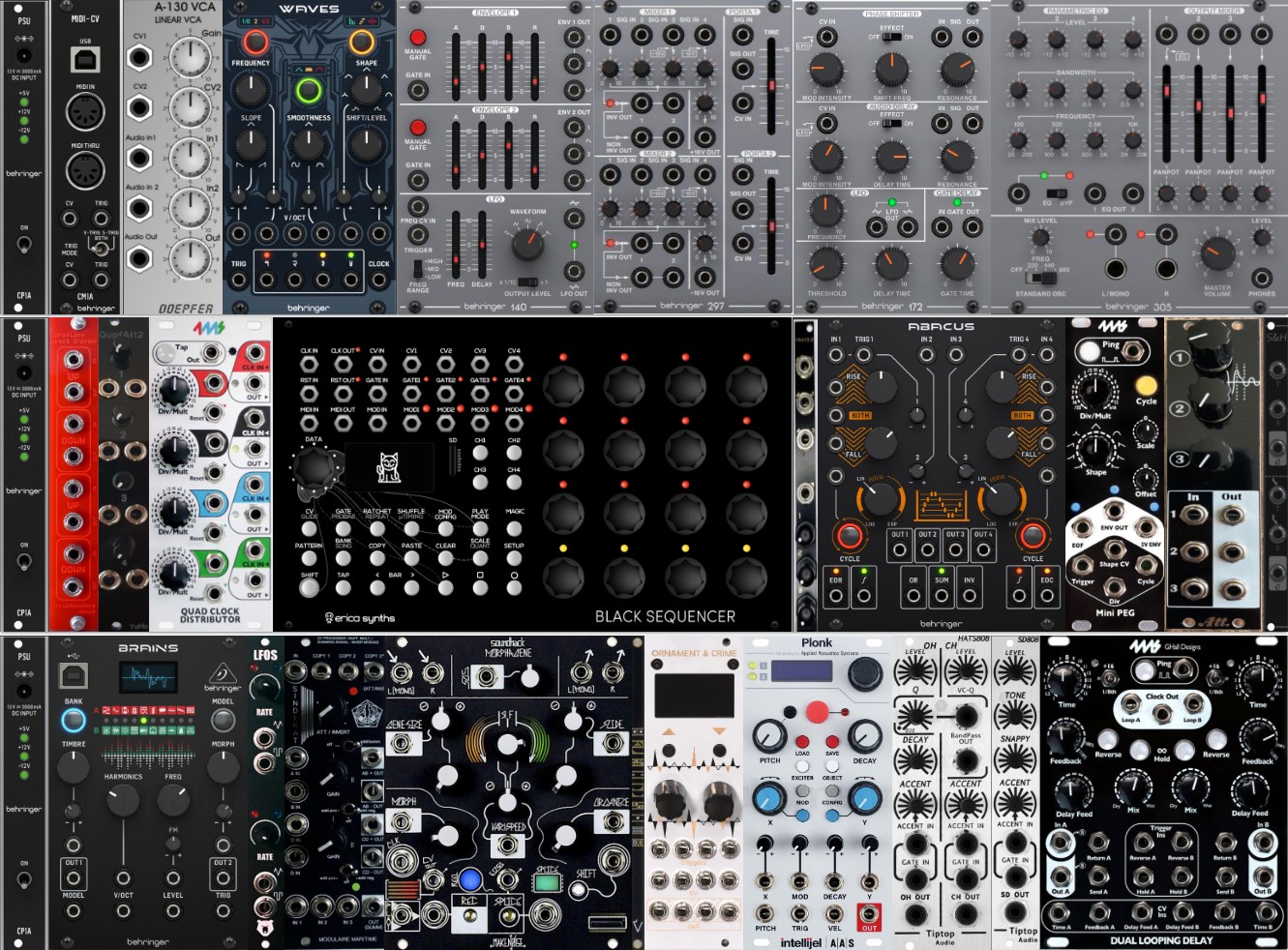Select the CH1 button on Black Sequencer
The height and width of the screenshot is (950, 1288).
[480, 453]
